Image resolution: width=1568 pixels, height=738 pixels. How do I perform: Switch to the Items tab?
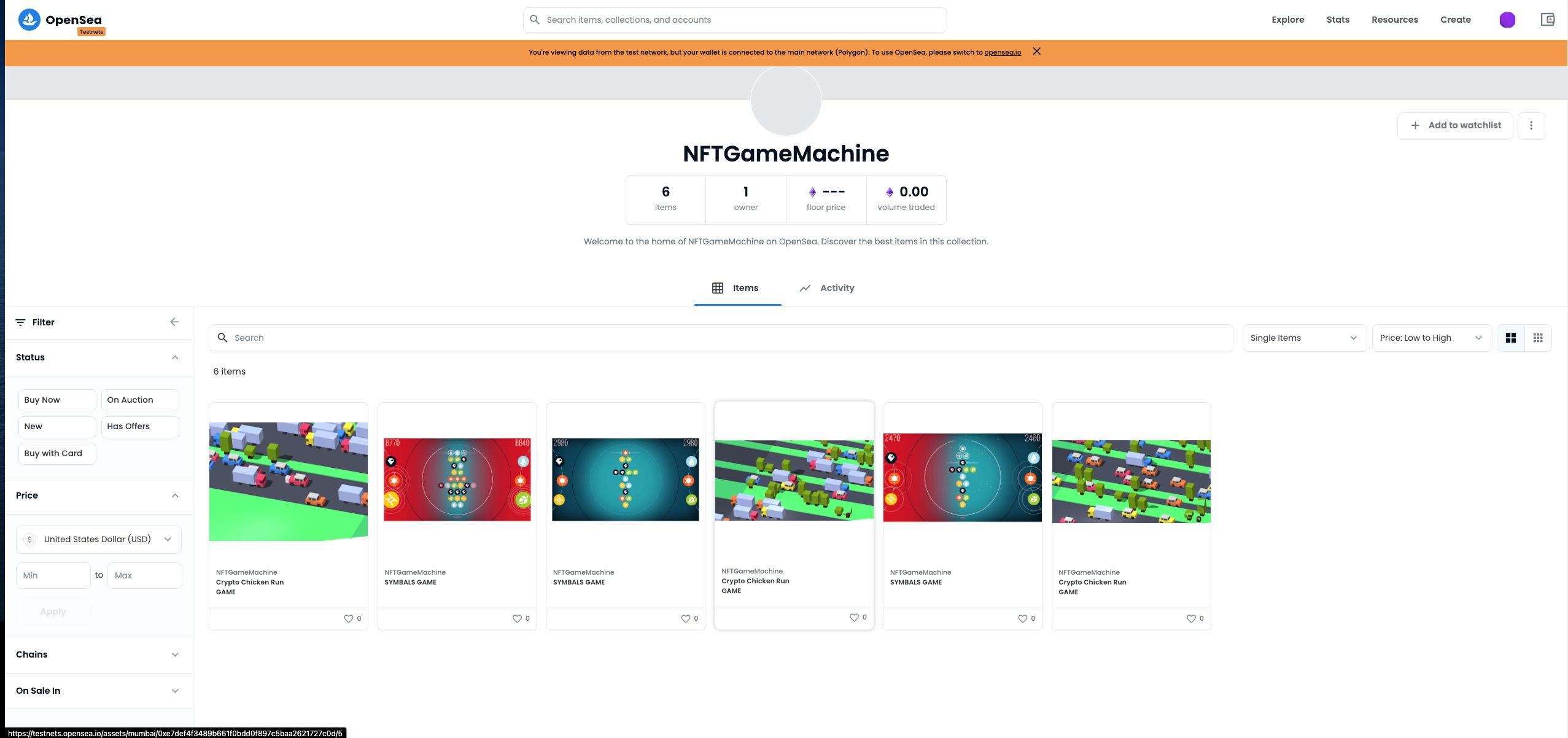coord(737,288)
